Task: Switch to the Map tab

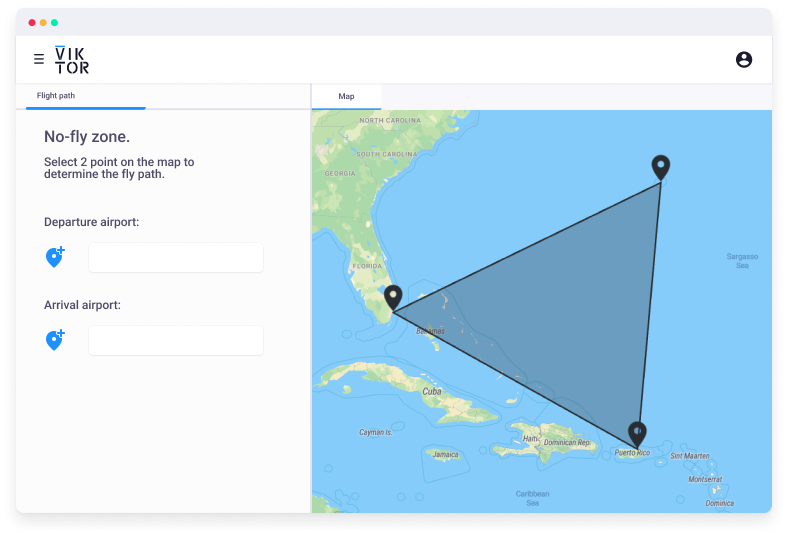Action: [x=346, y=97]
